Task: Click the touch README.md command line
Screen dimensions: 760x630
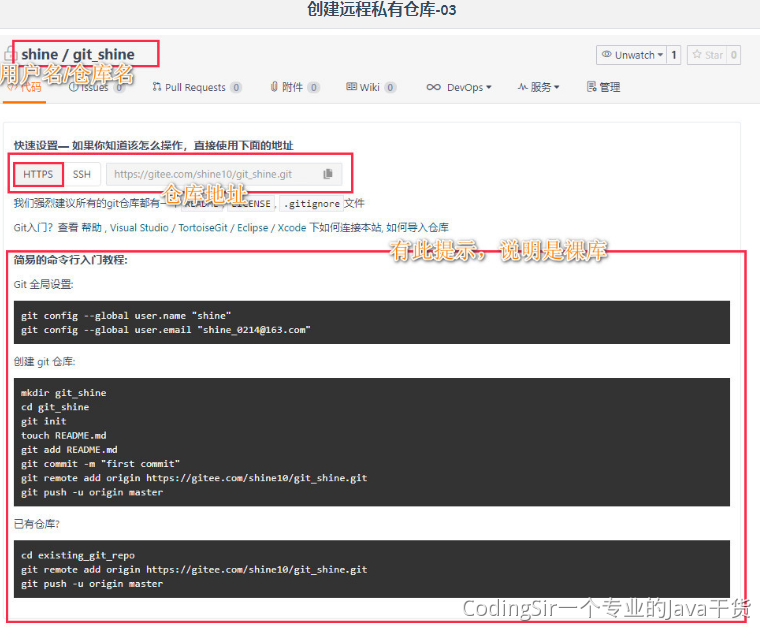Action: click(63, 435)
